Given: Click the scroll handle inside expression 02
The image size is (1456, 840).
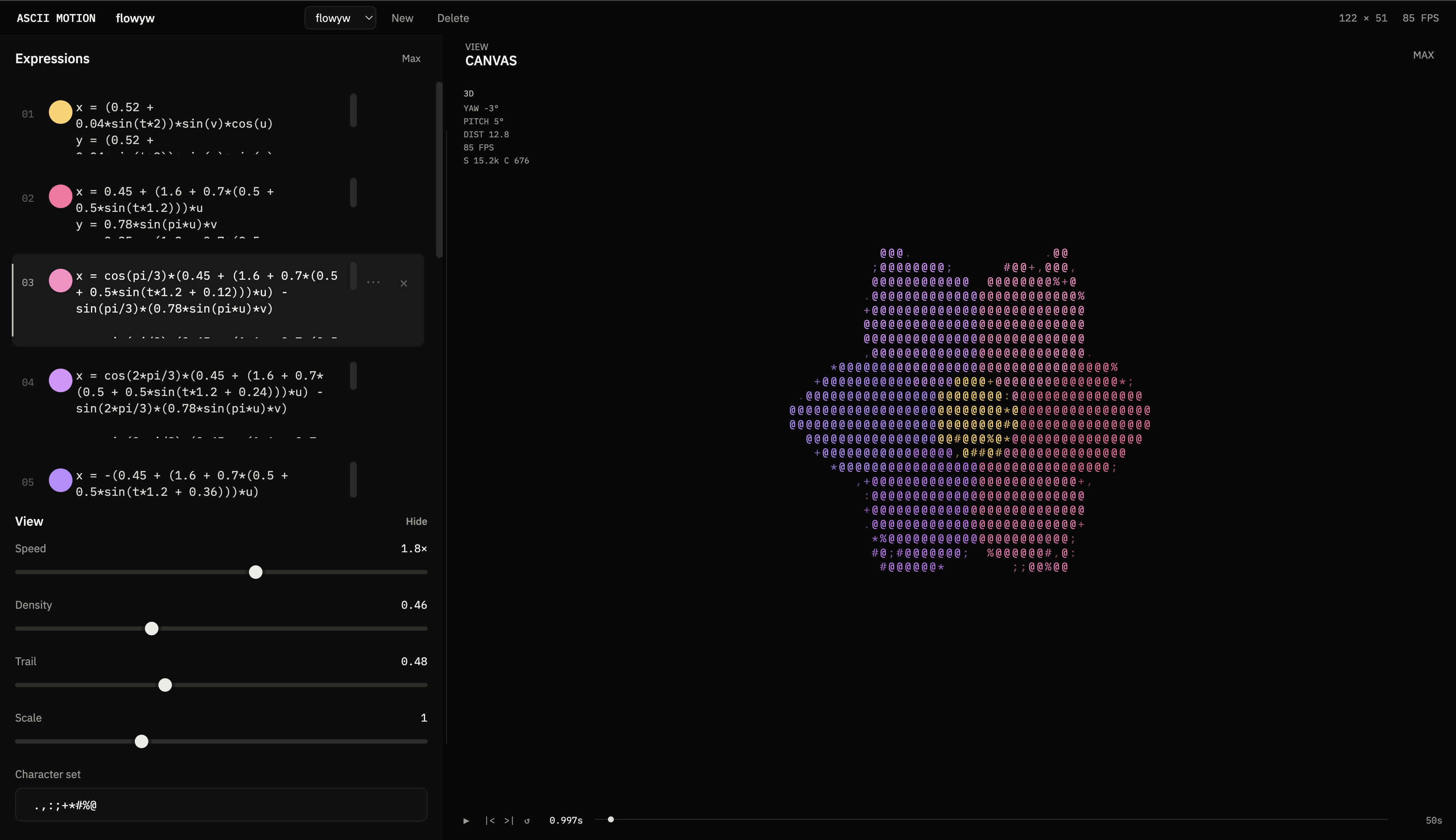Looking at the screenshot, I should pyautogui.click(x=353, y=193).
